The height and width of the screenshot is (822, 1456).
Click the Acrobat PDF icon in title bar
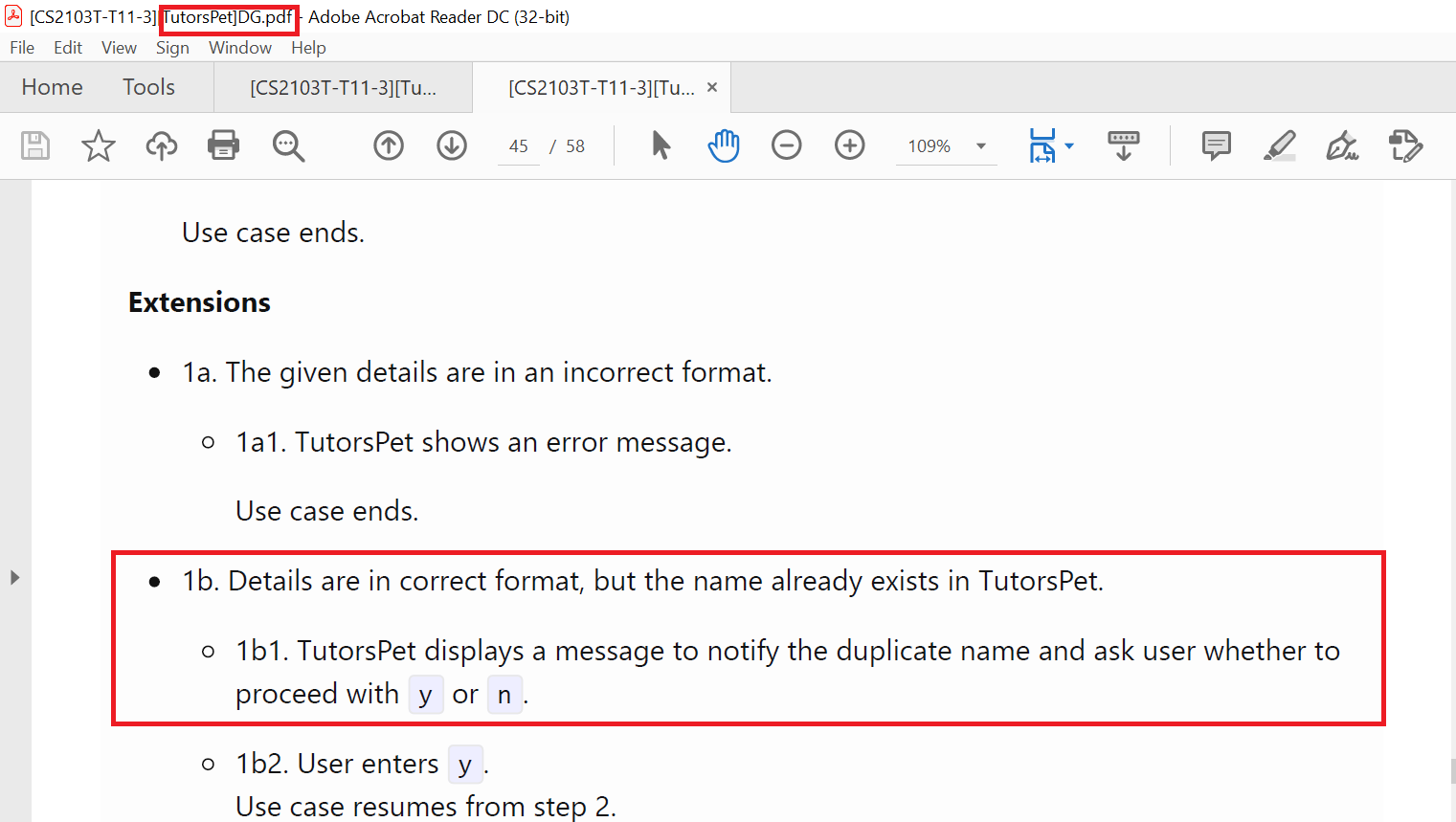[x=13, y=16]
